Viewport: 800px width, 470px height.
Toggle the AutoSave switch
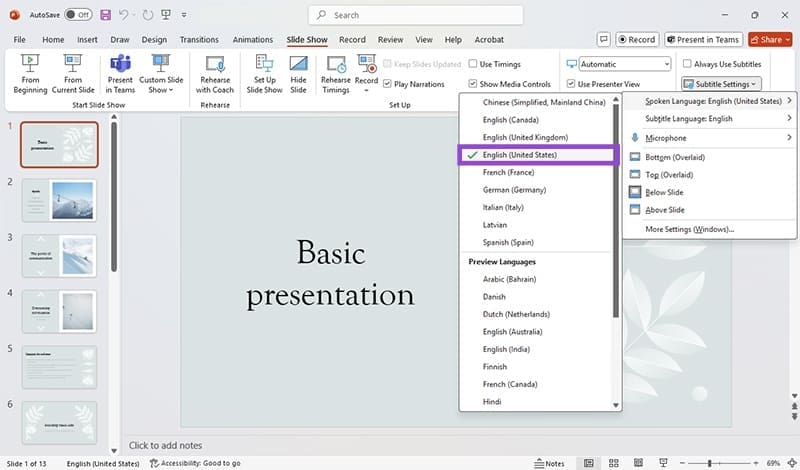point(76,15)
